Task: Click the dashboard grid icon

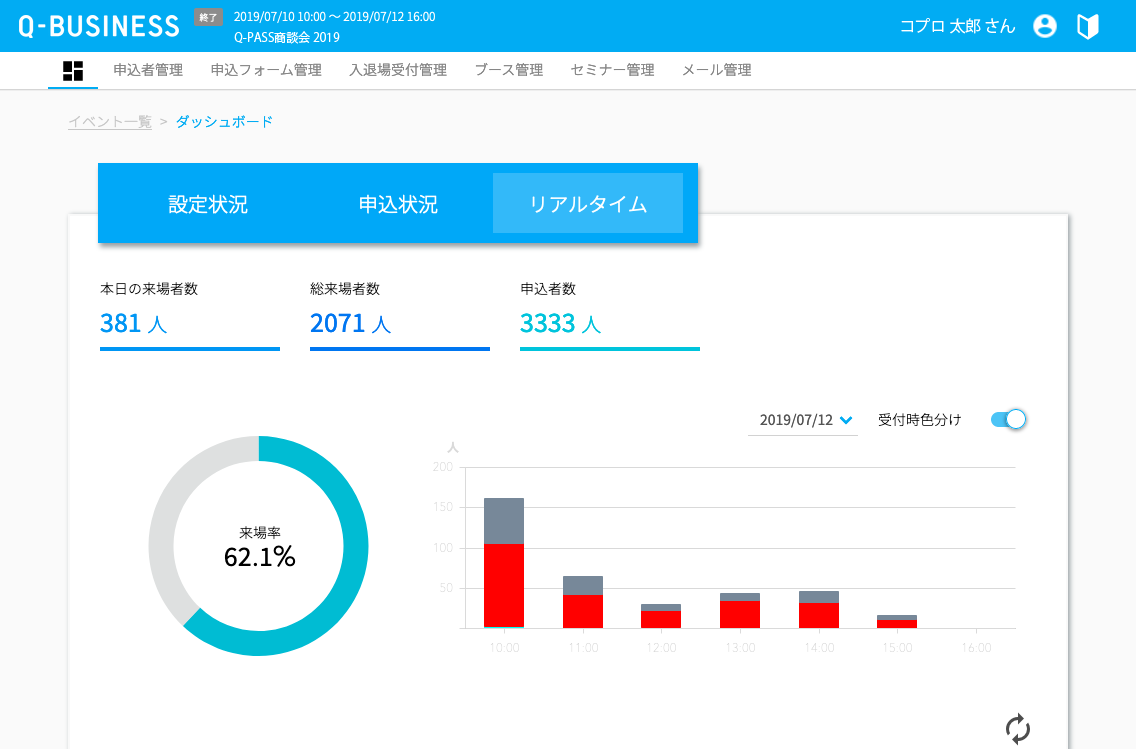Action: pyautogui.click(x=73, y=70)
